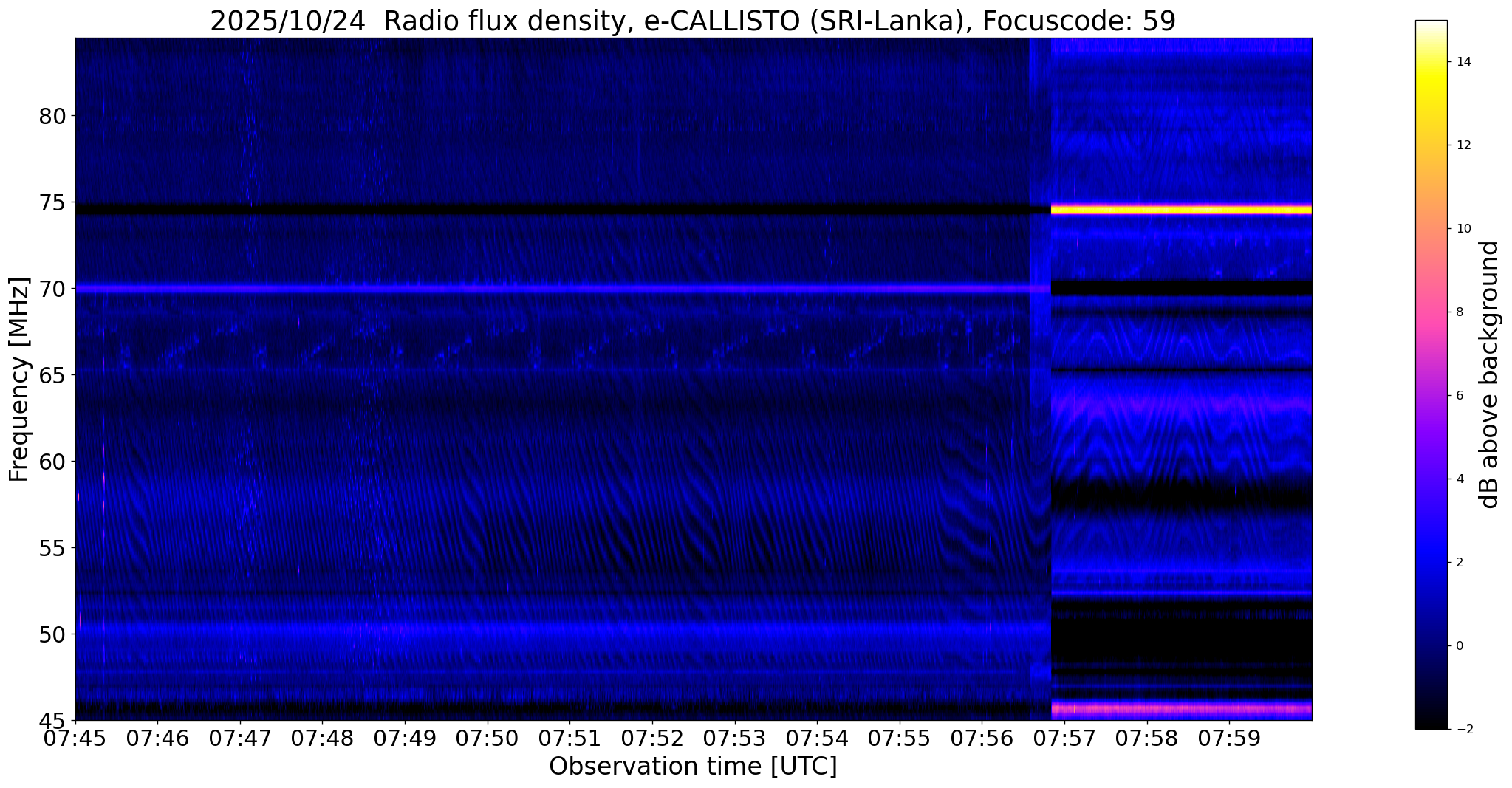Screen dimensions: 1512x788
Task: Click the 55 MHz frequency tick label
Action: pyautogui.click(x=52, y=547)
